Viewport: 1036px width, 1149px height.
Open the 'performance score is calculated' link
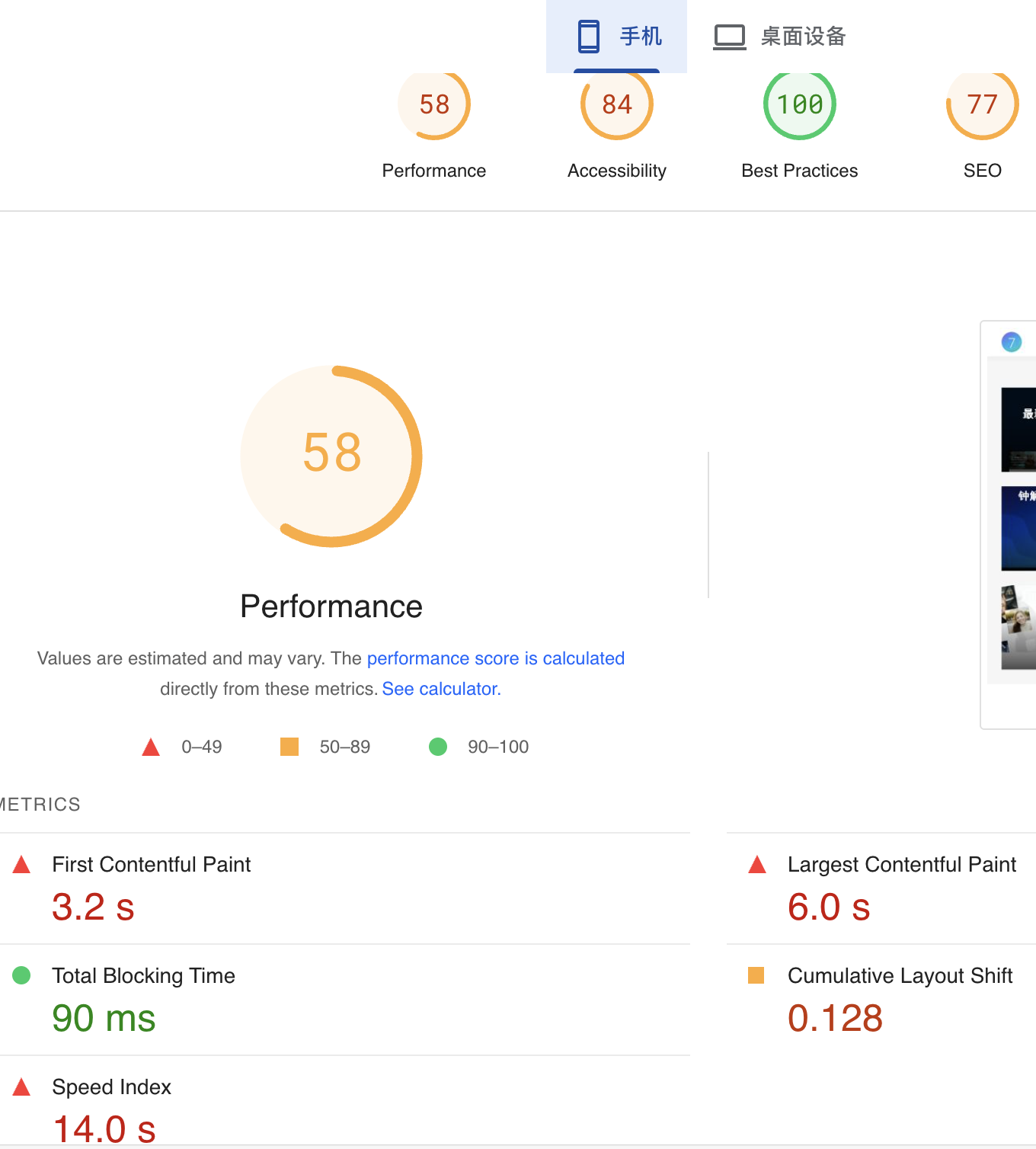[495, 658]
